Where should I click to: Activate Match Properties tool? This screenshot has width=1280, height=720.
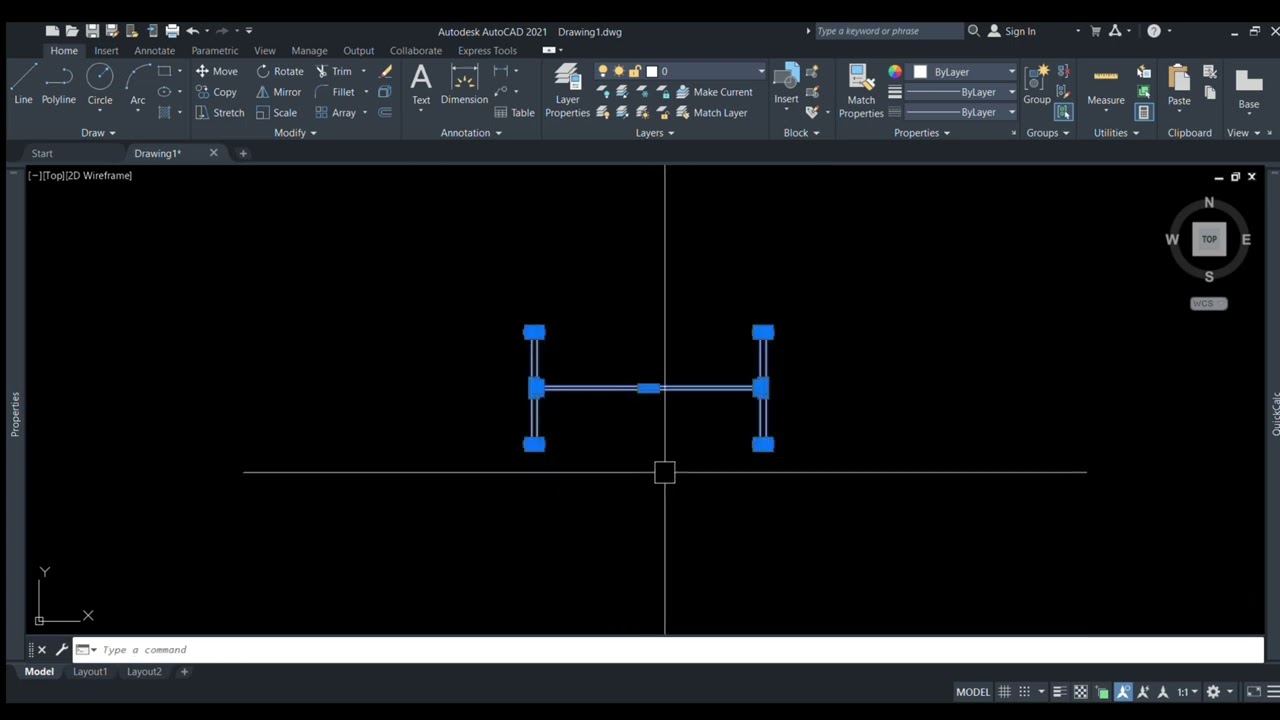click(861, 90)
